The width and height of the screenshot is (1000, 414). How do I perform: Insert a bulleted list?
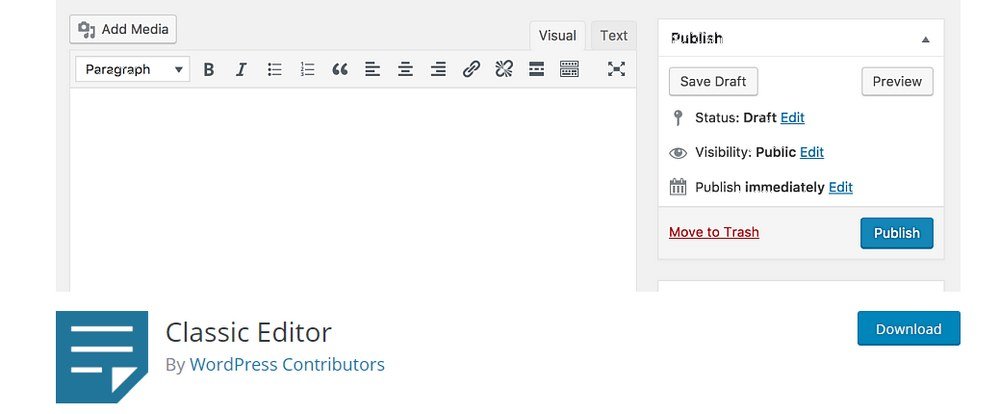point(274,70)
